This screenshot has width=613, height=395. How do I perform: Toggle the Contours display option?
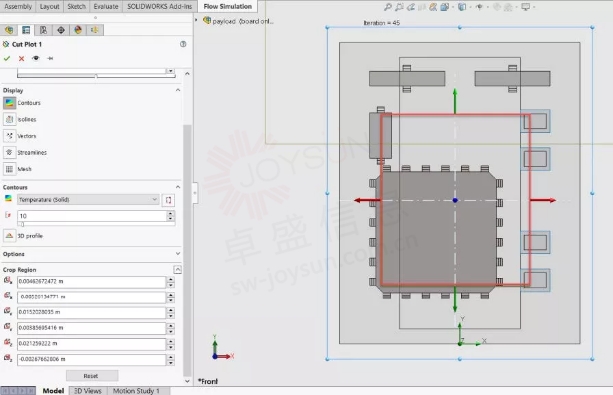9,103
